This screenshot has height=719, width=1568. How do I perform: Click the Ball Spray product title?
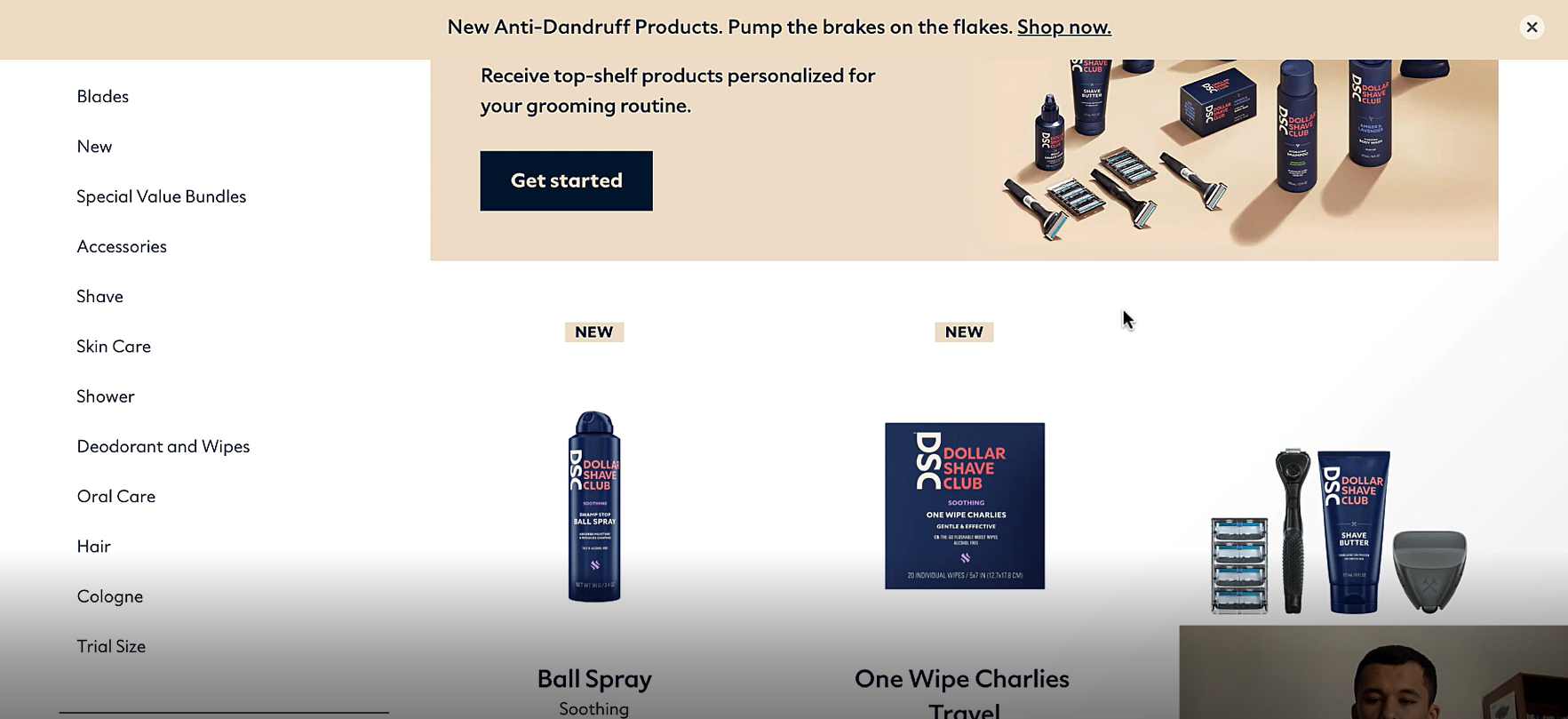594,679
